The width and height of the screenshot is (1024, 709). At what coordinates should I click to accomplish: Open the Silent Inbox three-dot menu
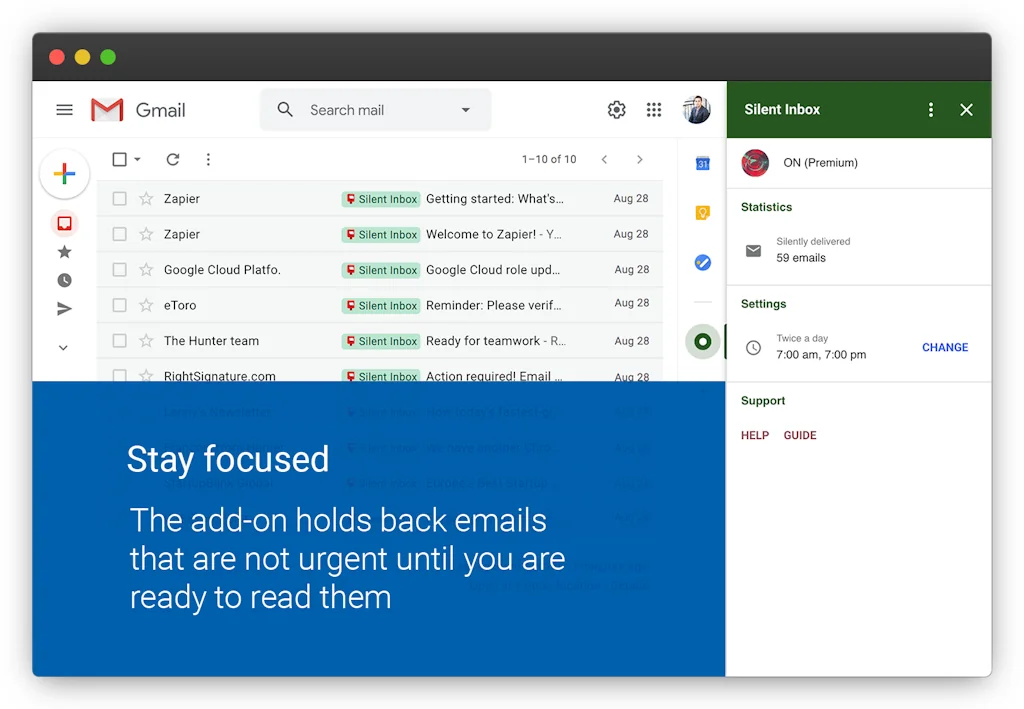930,110
